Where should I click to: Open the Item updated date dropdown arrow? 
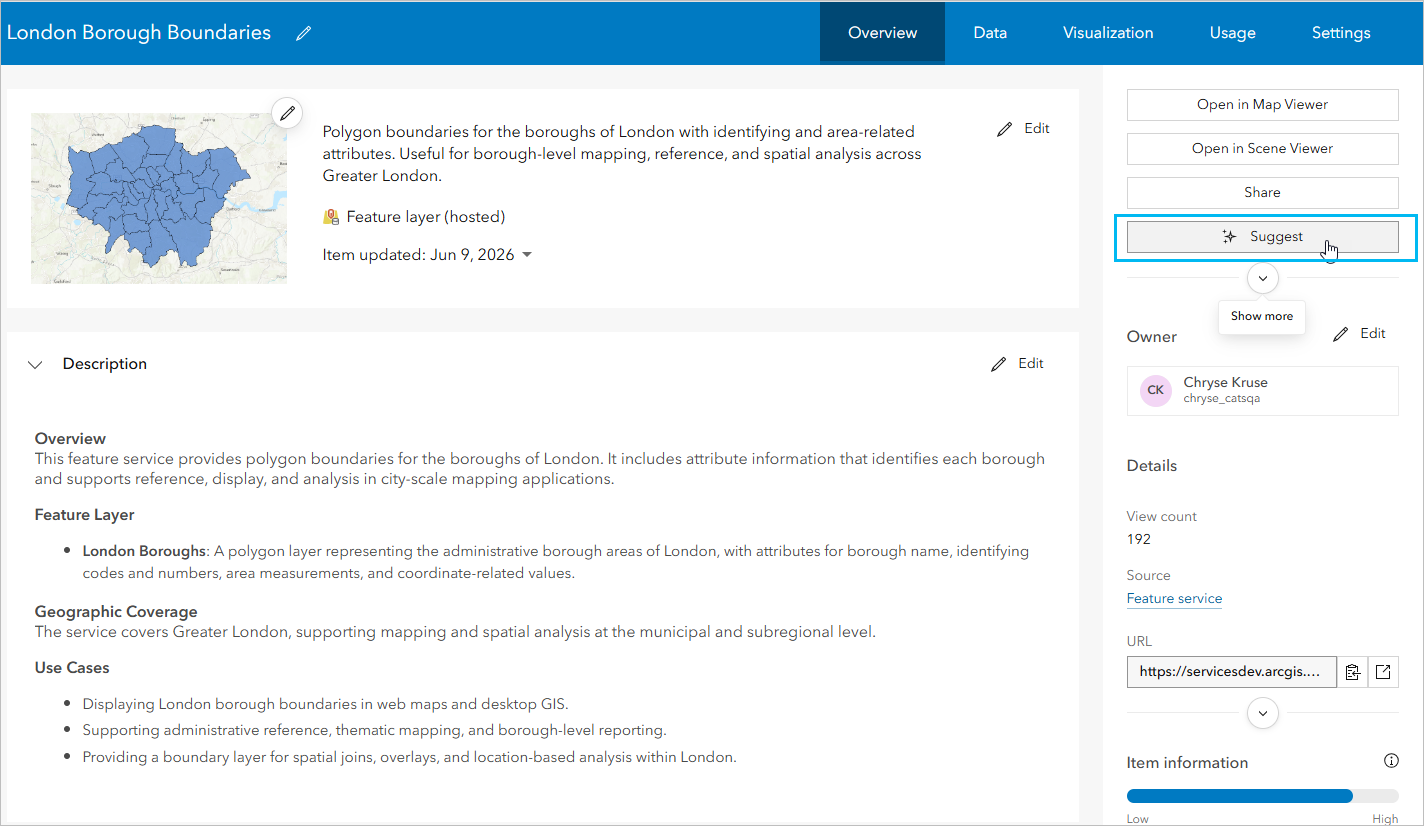click(x=527, y=255)
